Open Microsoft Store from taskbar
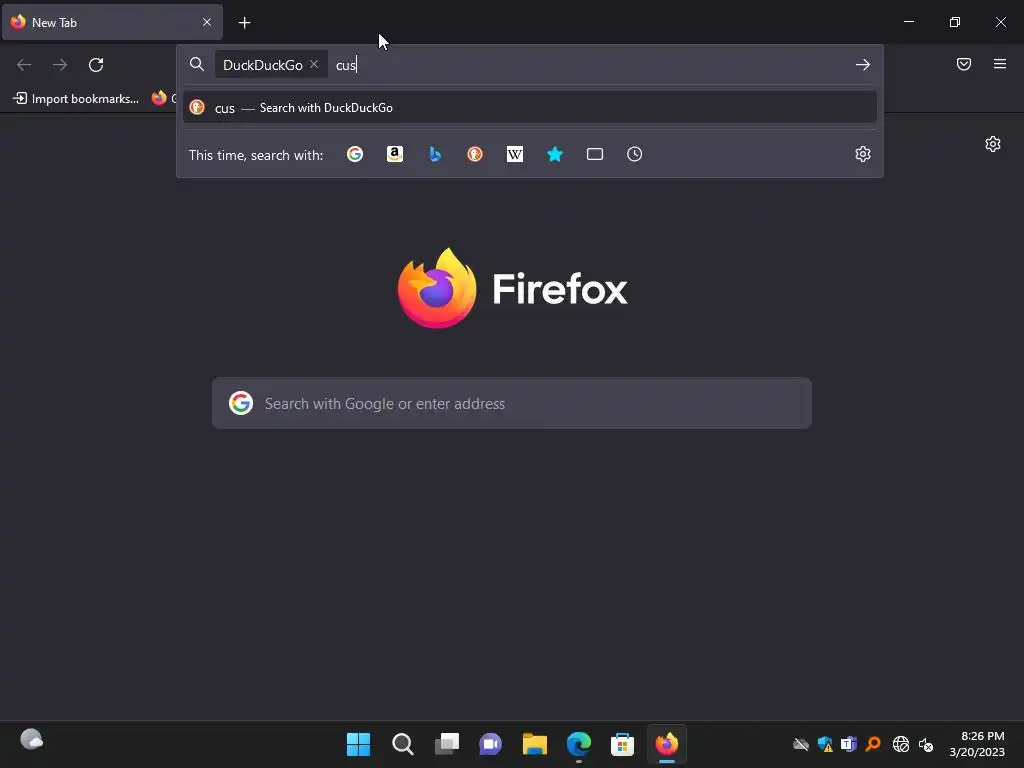The height and width of the screenshot is (768, 1024). tap(622, 744)
